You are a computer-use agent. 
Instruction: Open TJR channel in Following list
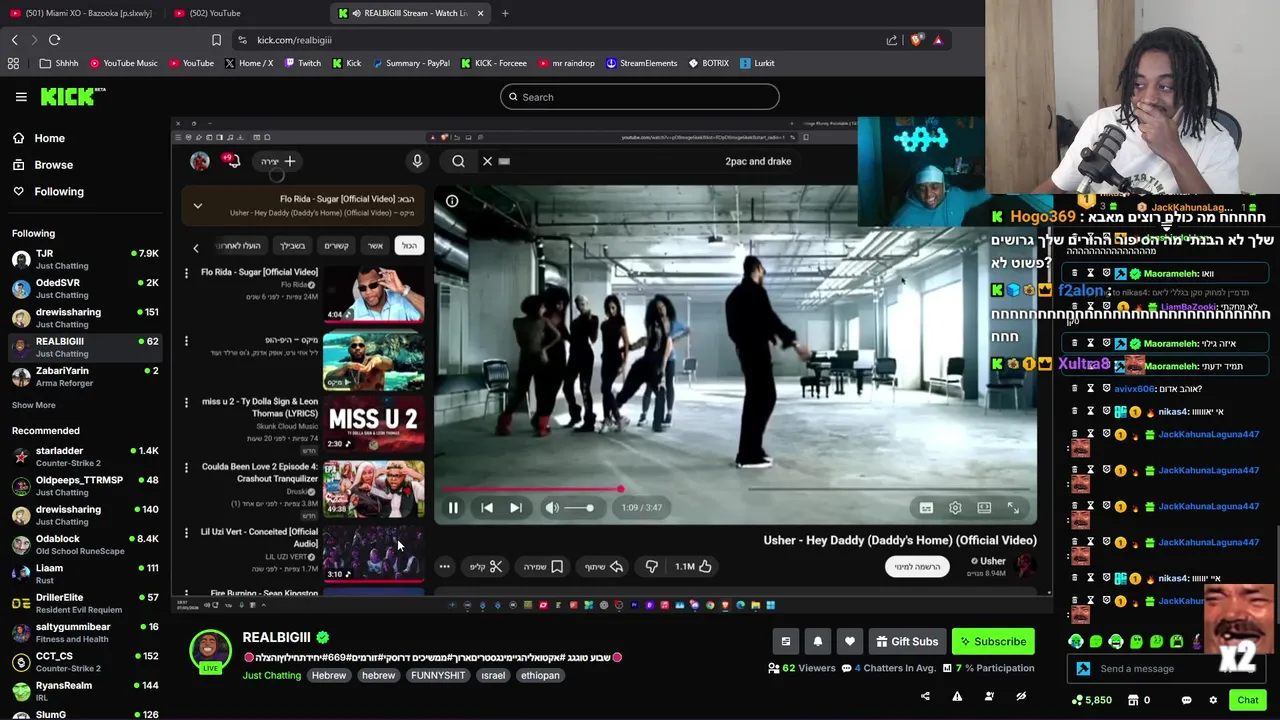pyautogui.click(x=86, y=259)
